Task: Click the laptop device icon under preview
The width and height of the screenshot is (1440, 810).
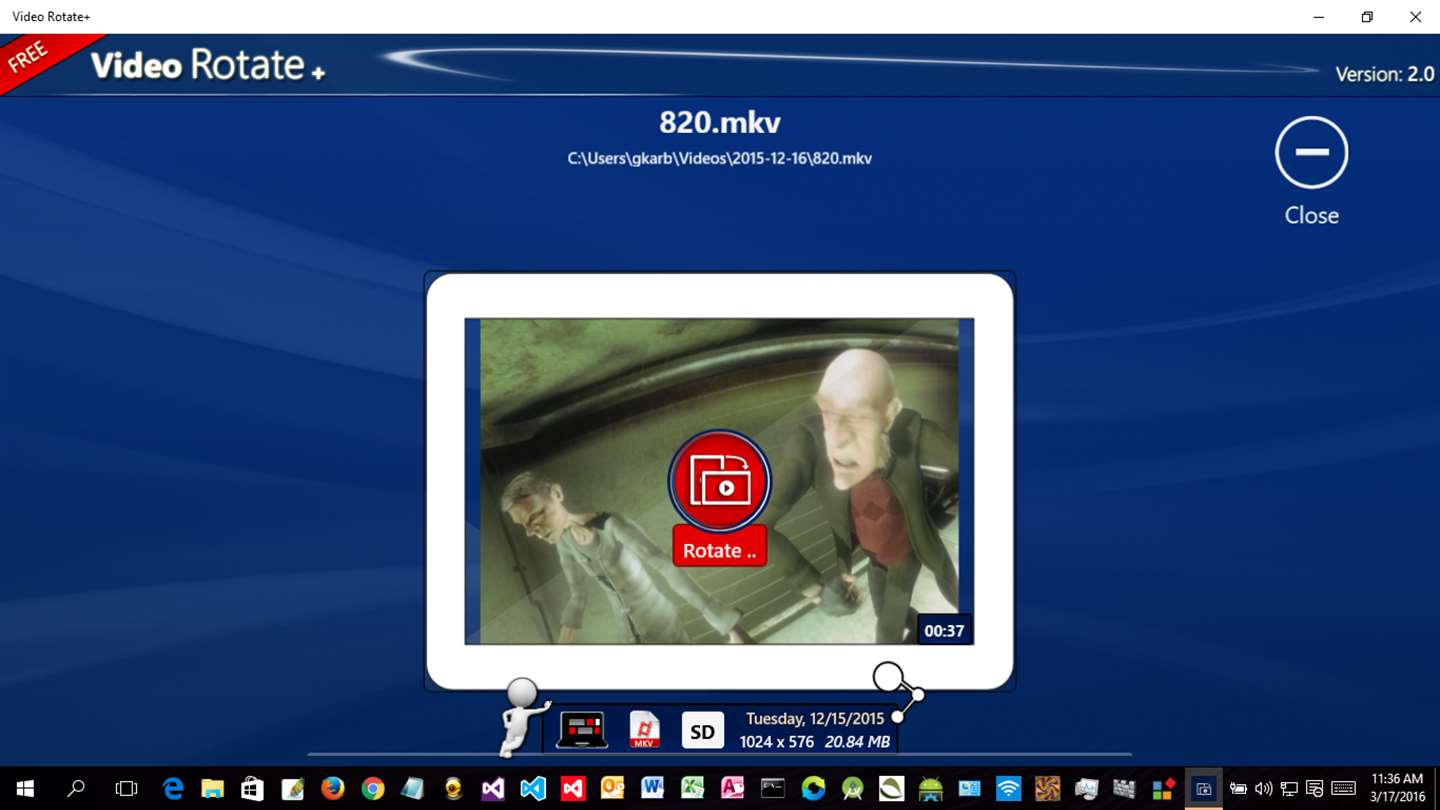Action: [x=582, y=730]
